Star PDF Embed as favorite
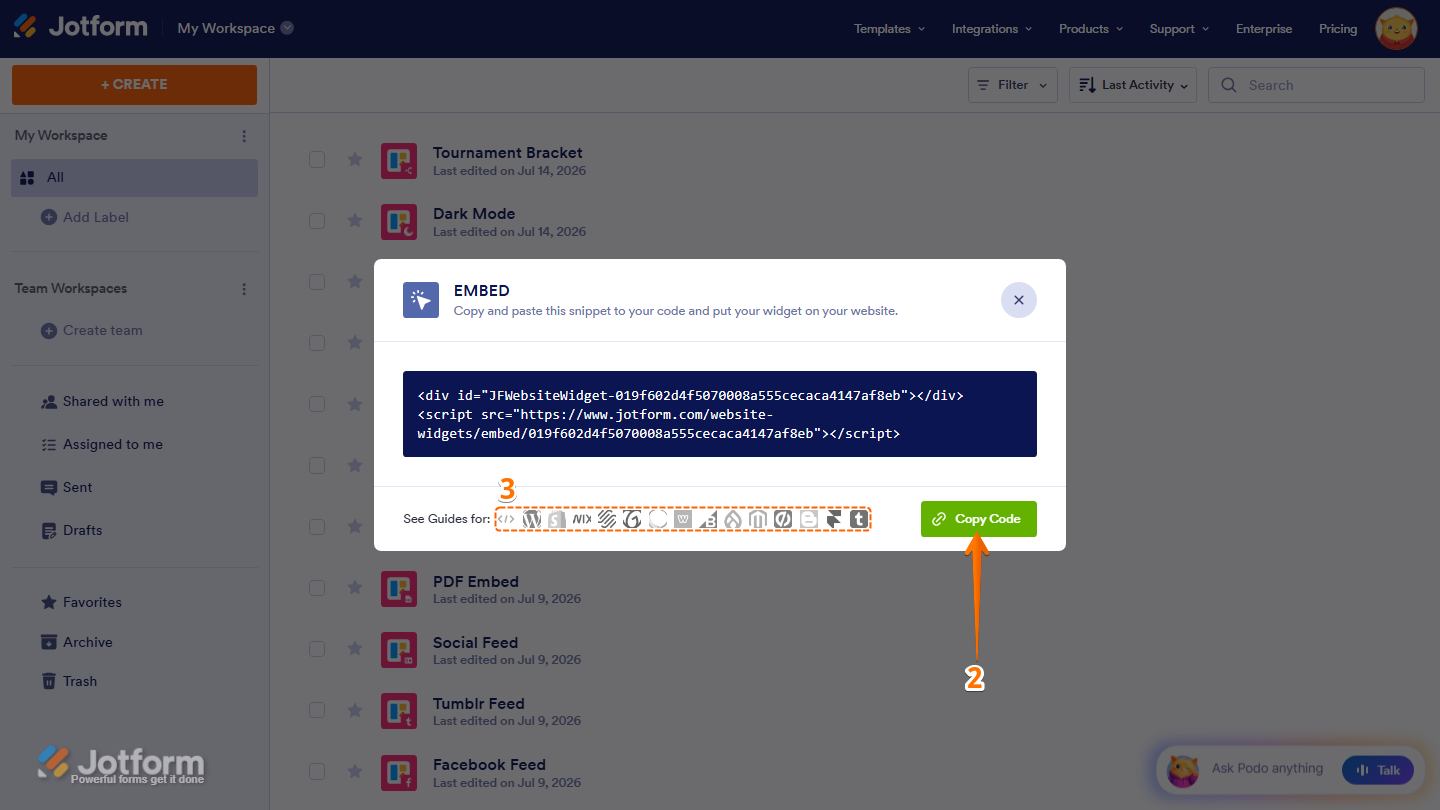The image size is (1440, 810). [x=354, y=587]
